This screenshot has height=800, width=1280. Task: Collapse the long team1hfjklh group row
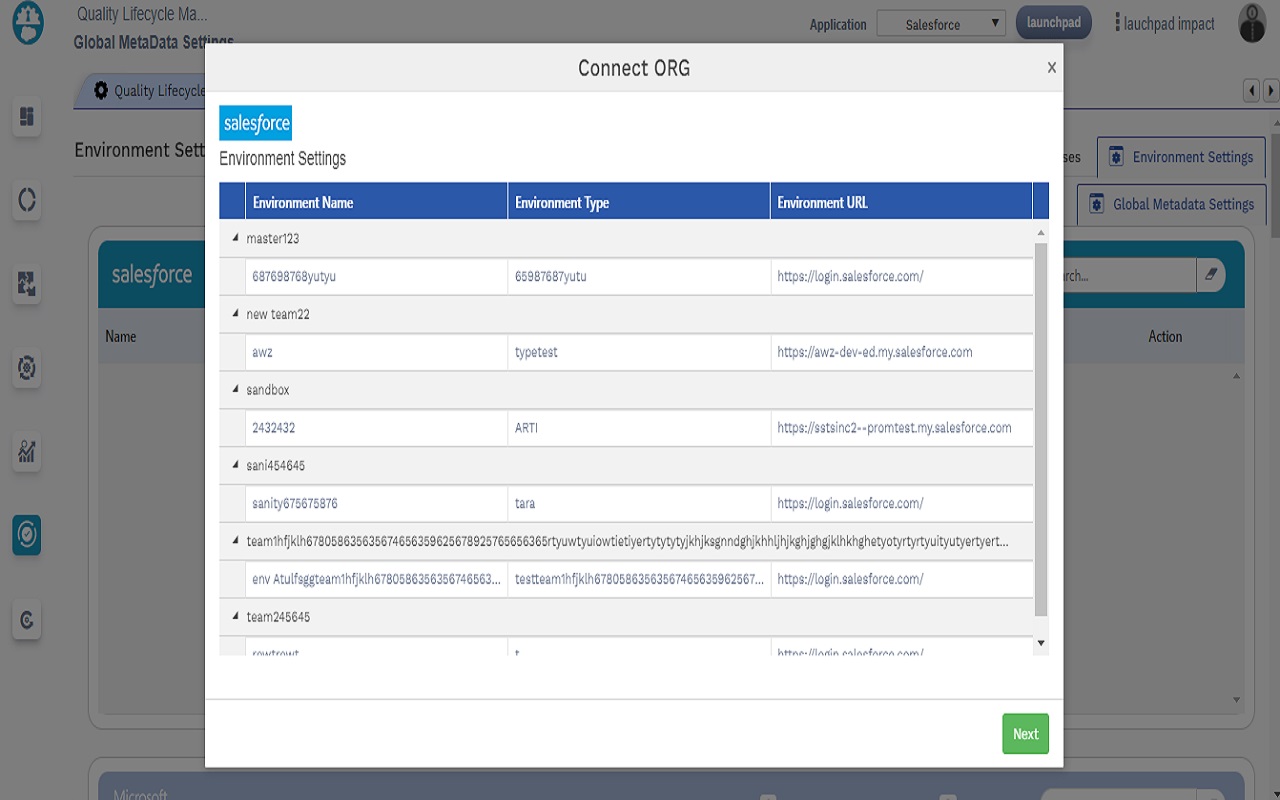click(236, 541)
